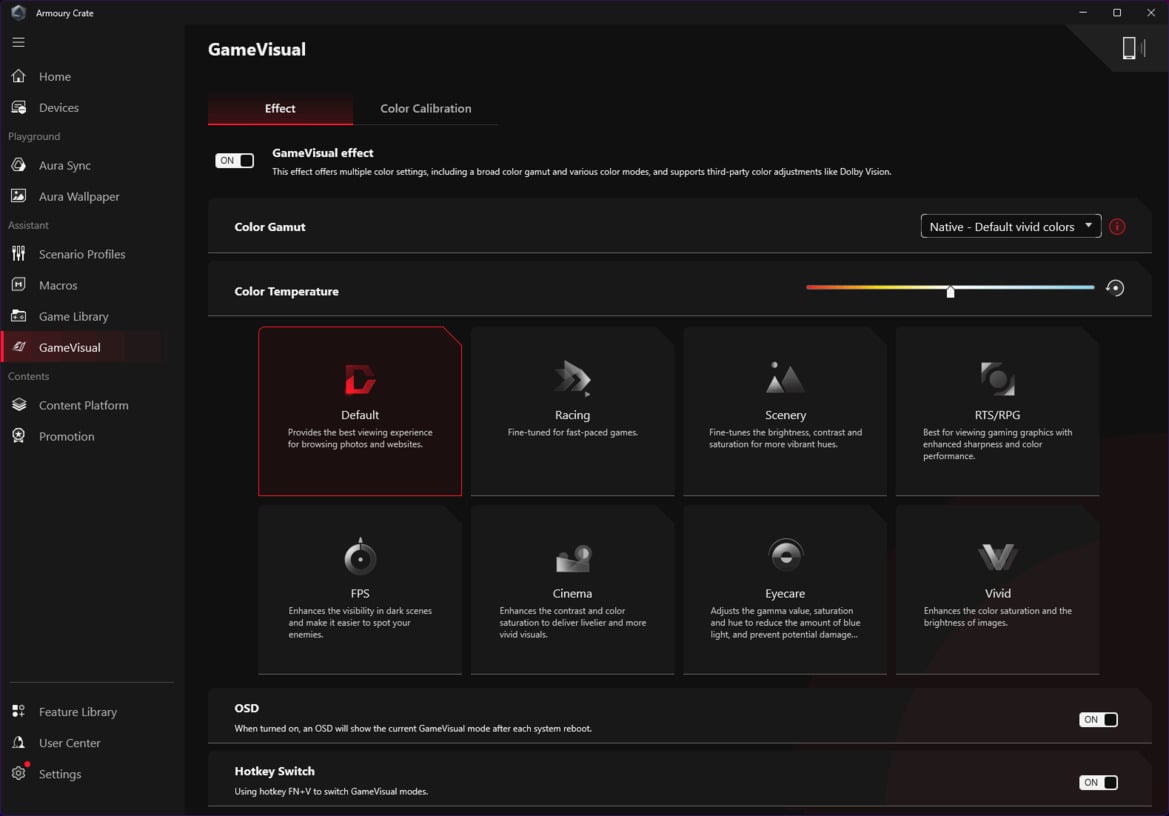Open the Devices page icon
This screenshot has height=816, width=1169.
(x=19, y=107)
